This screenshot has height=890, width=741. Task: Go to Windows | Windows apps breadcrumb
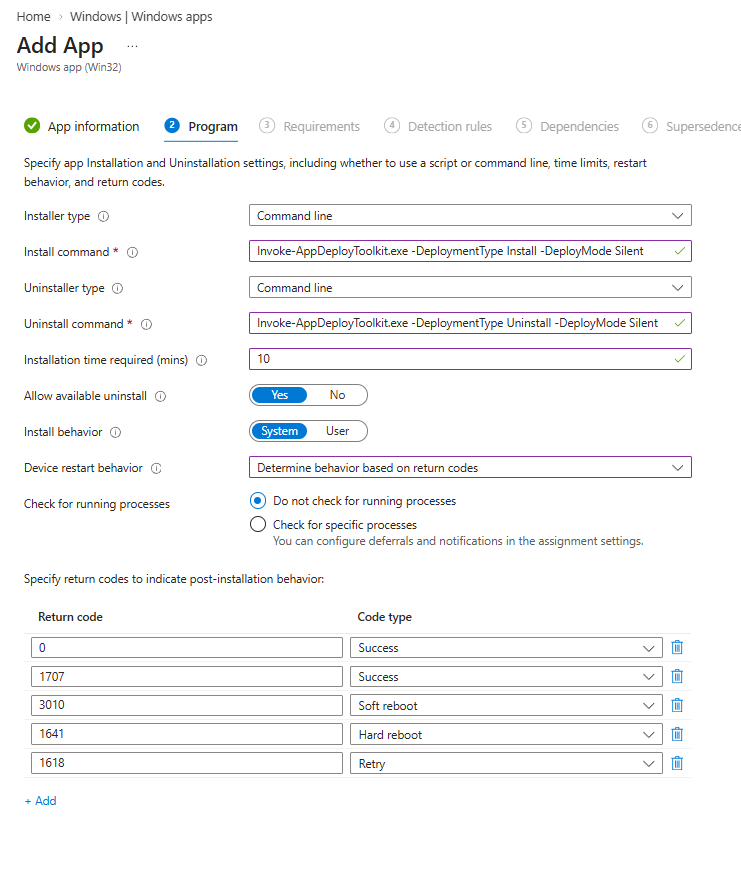(141, 16)
